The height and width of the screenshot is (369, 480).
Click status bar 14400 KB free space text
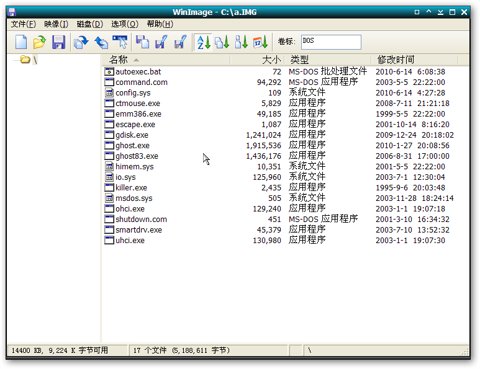(60, 350)
